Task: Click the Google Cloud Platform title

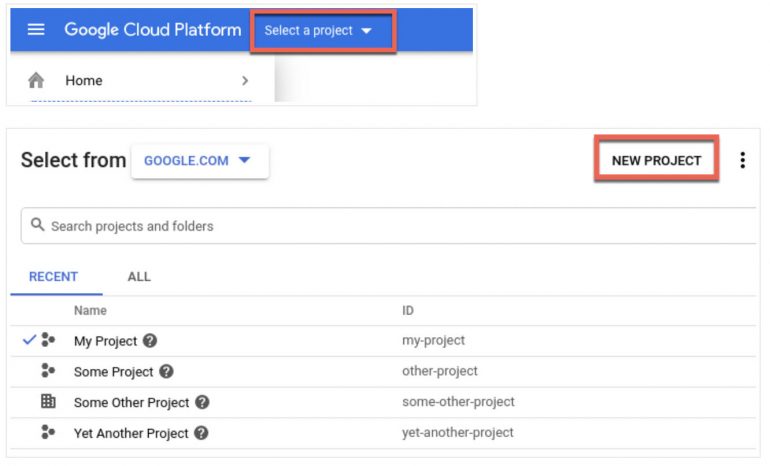Action: pyautogui.click(x=153, y=29)
